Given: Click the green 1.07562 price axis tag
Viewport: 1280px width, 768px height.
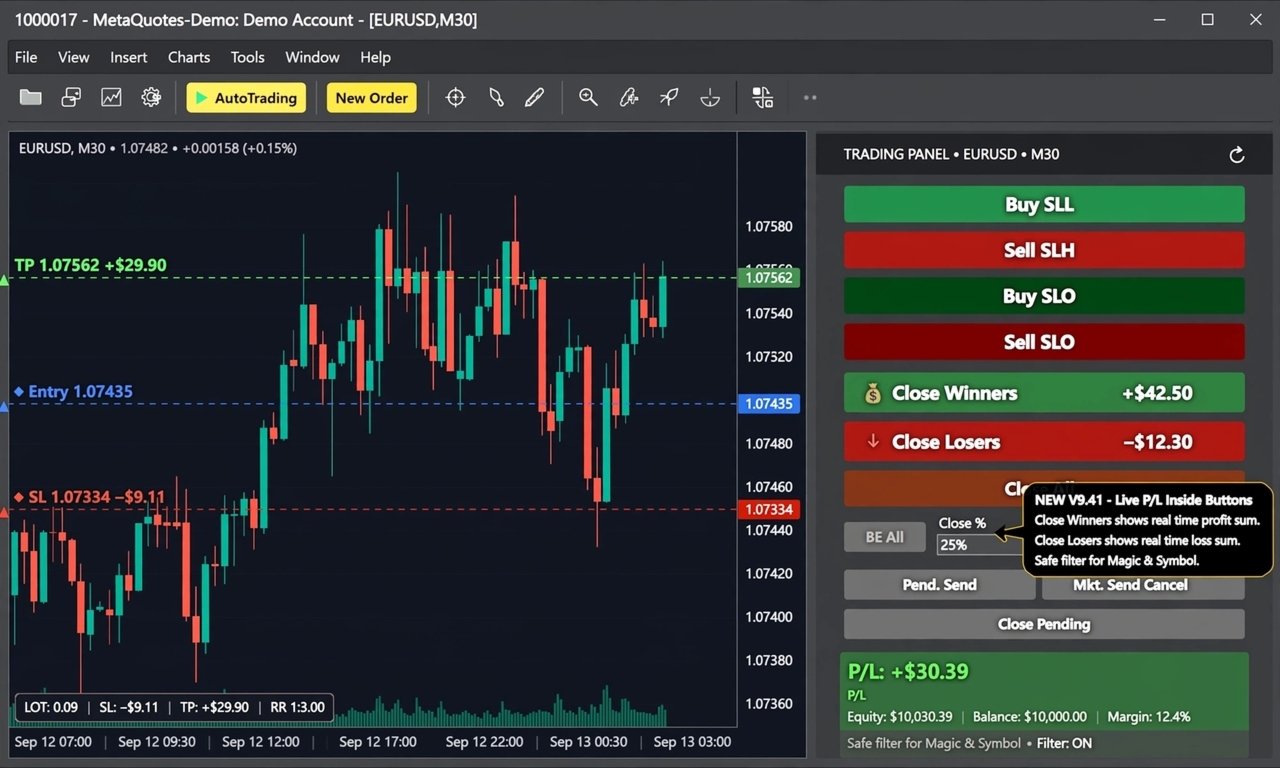Looking at the screenshot, I should point(768,277).
